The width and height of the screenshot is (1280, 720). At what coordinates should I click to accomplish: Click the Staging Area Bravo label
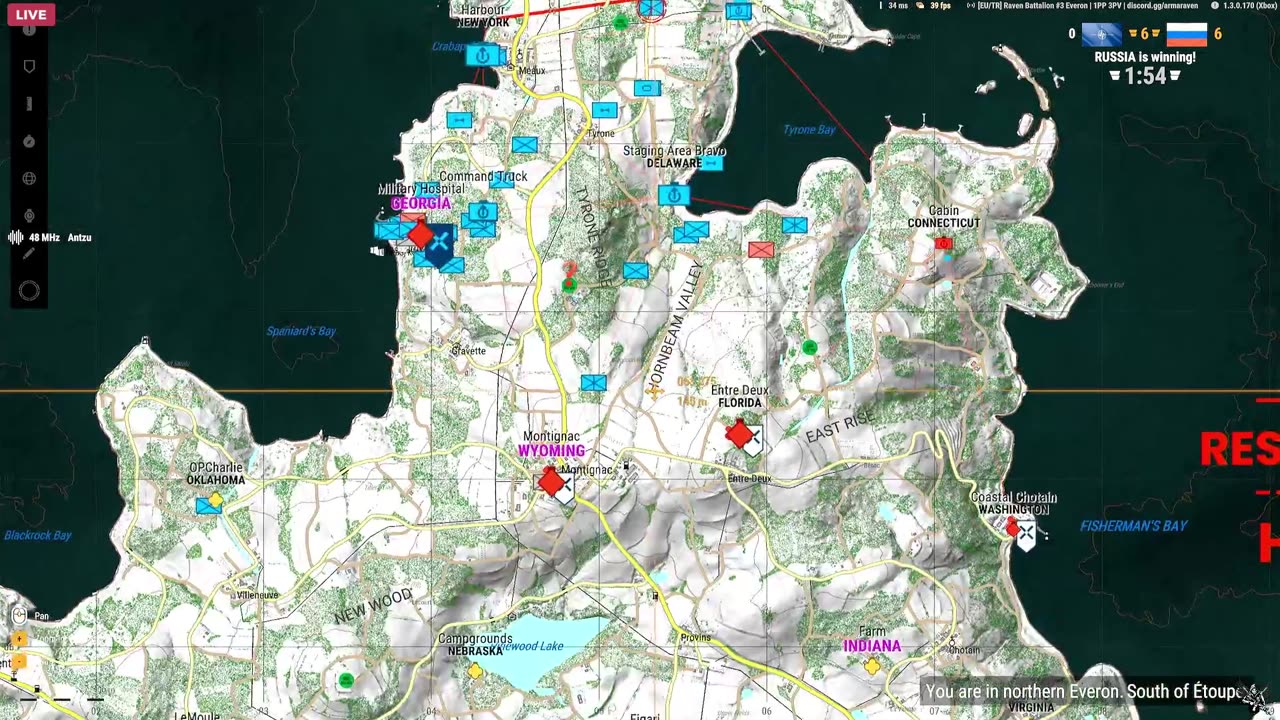click(674, 151)
